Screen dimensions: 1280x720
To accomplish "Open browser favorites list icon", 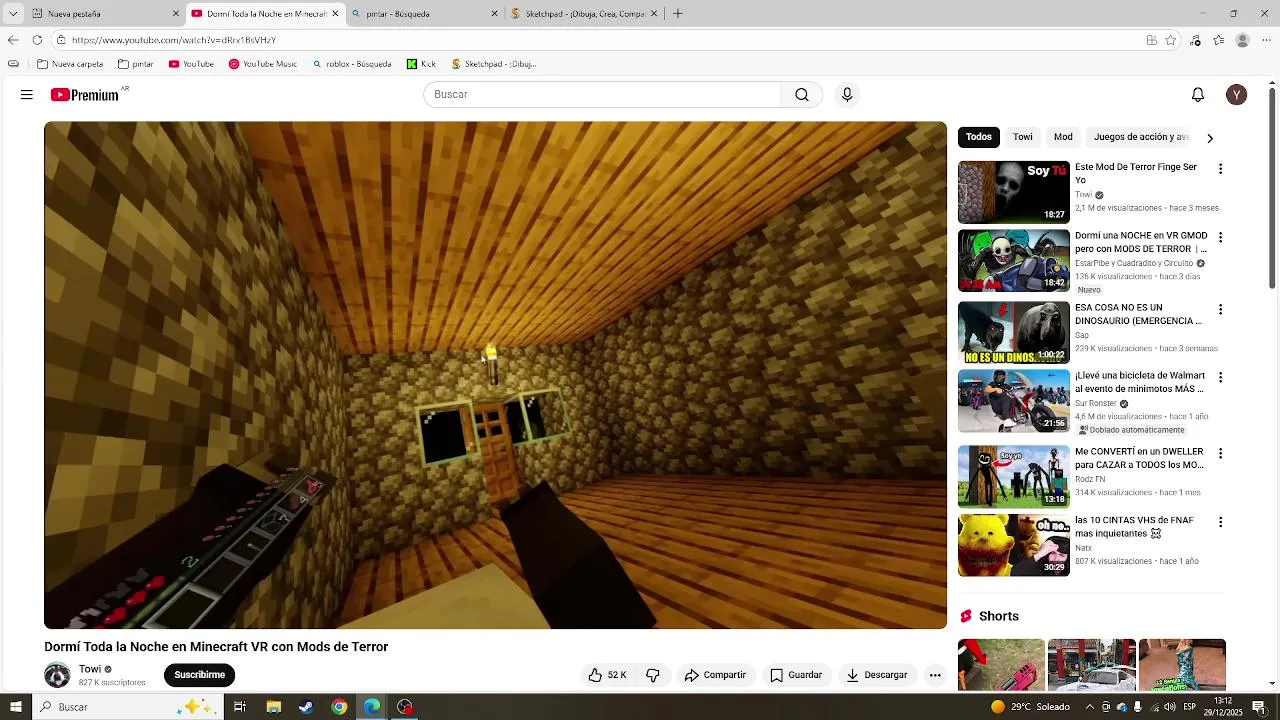I will (1219, 40).
